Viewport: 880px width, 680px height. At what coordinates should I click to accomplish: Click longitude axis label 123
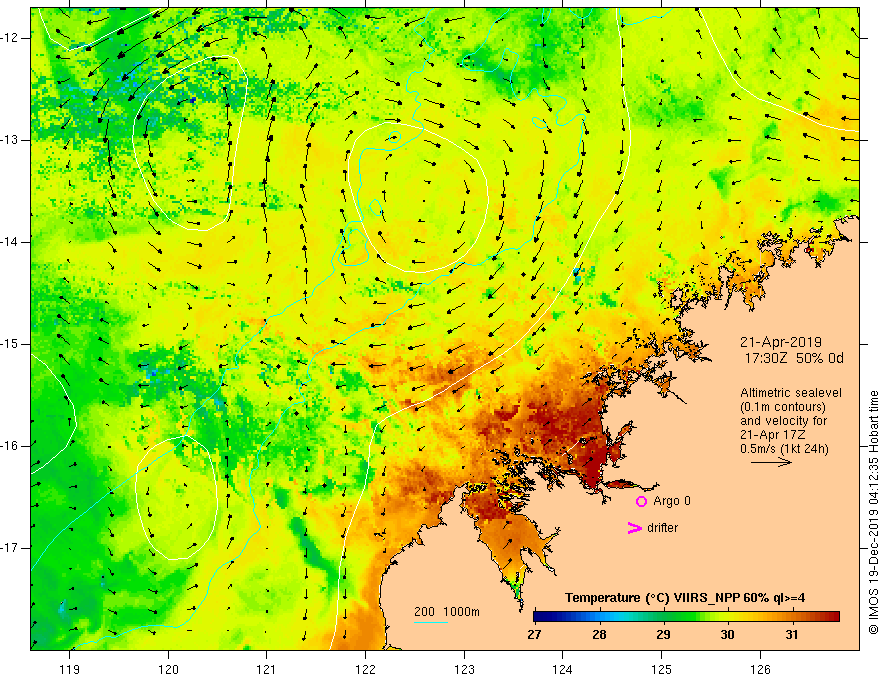pyautogui.click(x=464, y=669)
